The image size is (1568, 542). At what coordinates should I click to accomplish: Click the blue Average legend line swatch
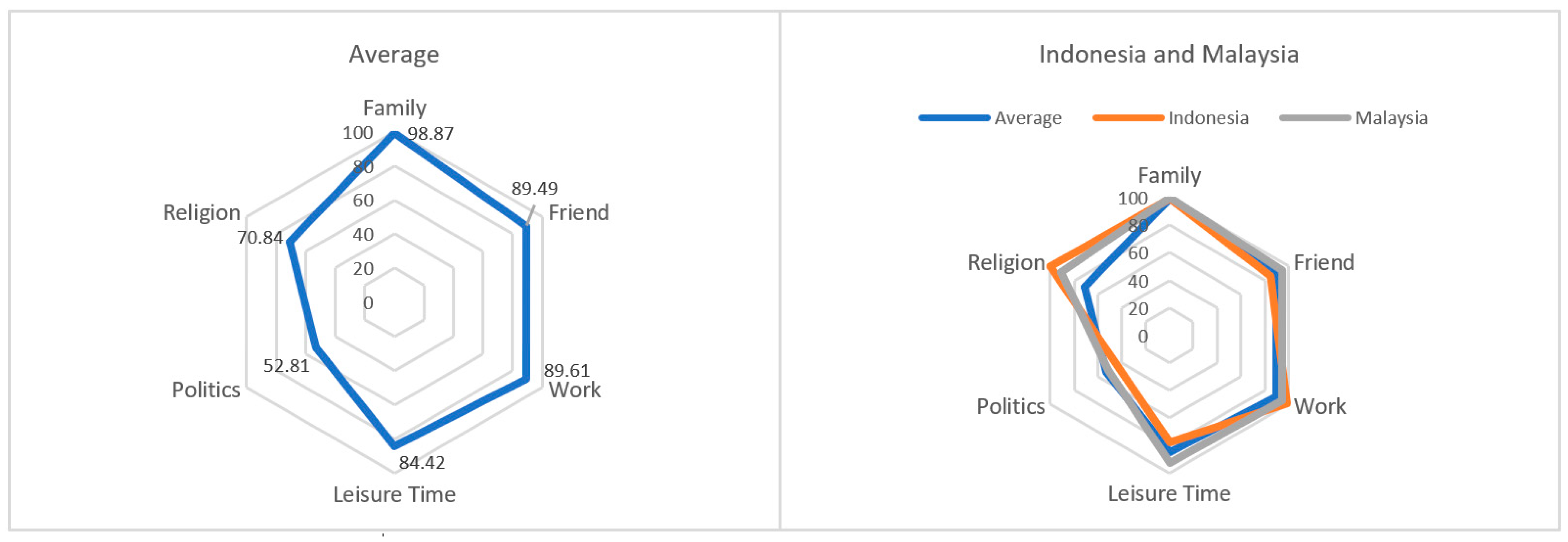pos(954,118)
